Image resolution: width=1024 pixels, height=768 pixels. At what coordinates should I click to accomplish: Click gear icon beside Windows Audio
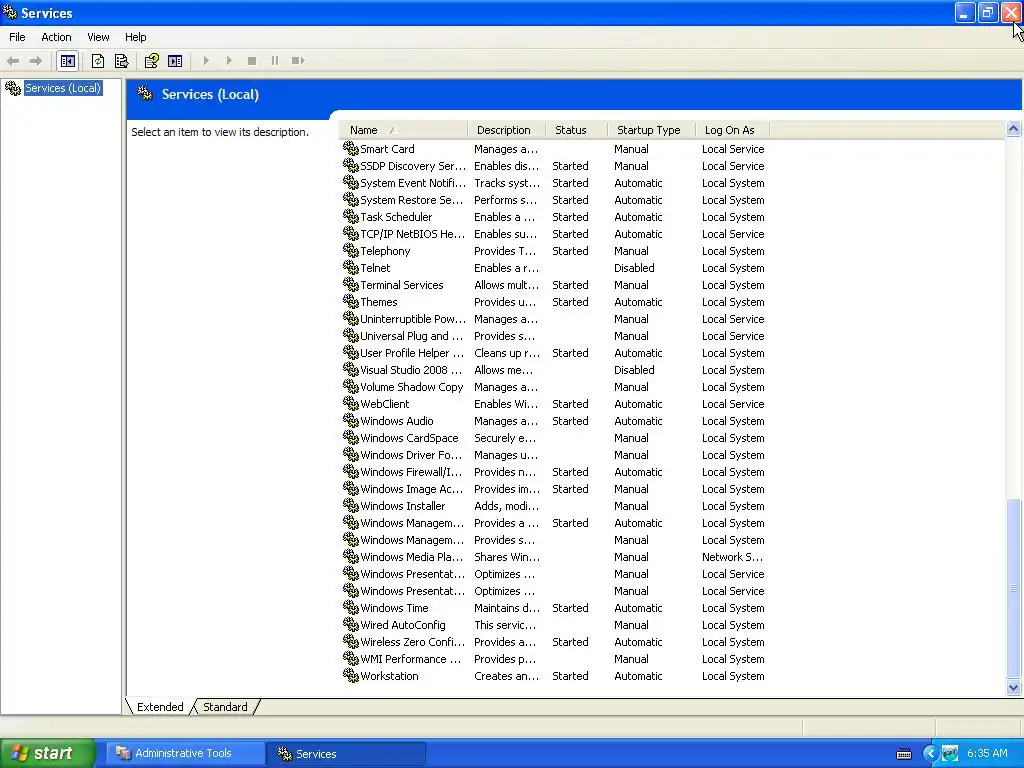[351, 420]
